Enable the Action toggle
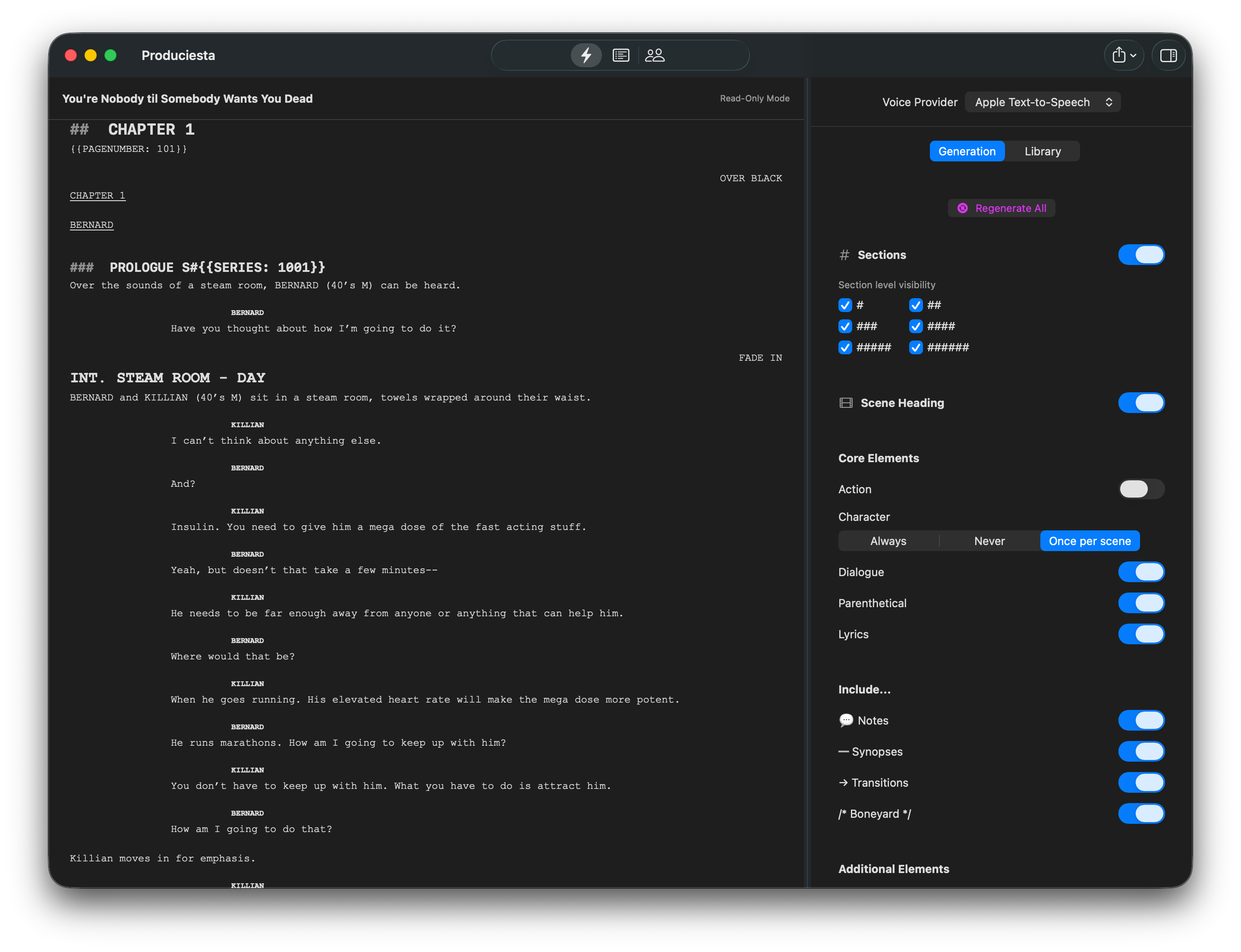The image size is (1241, 952). pos(1141,489)
